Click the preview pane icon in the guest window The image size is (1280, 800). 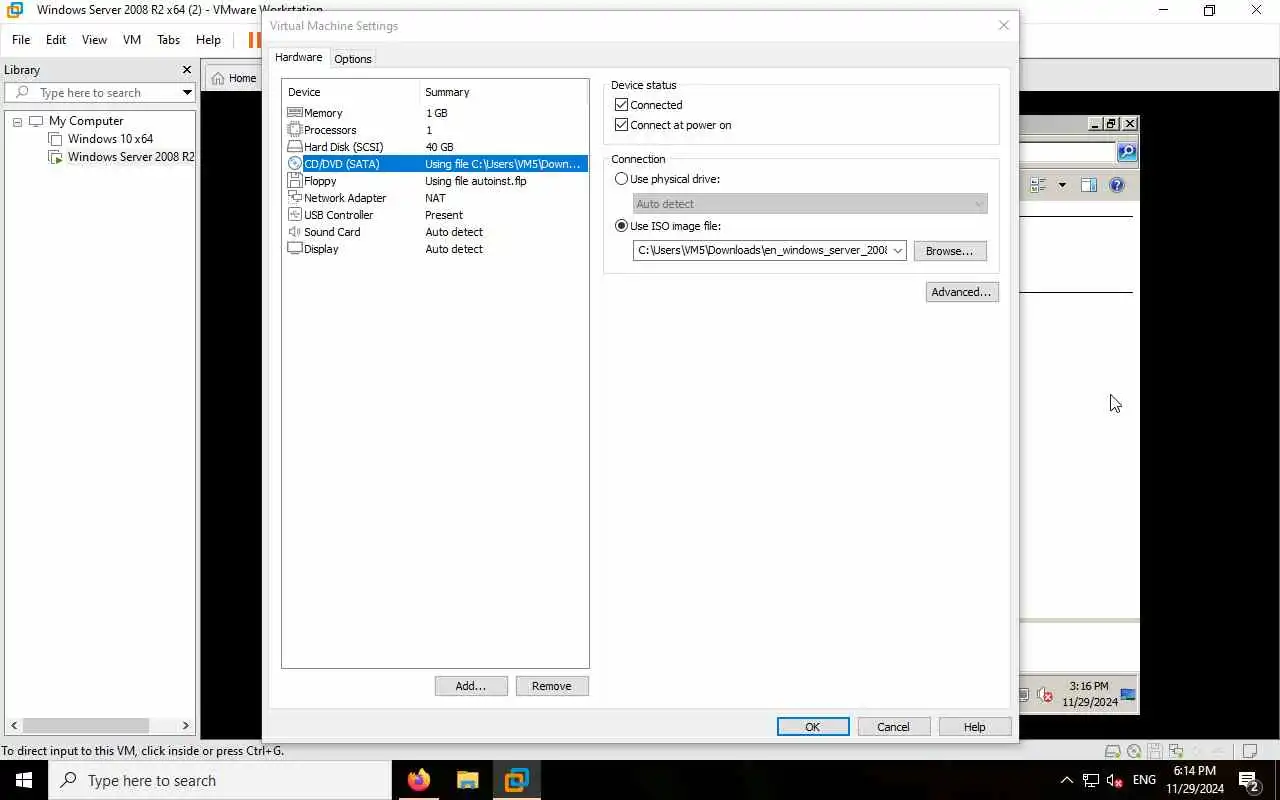click(1089, 185)
